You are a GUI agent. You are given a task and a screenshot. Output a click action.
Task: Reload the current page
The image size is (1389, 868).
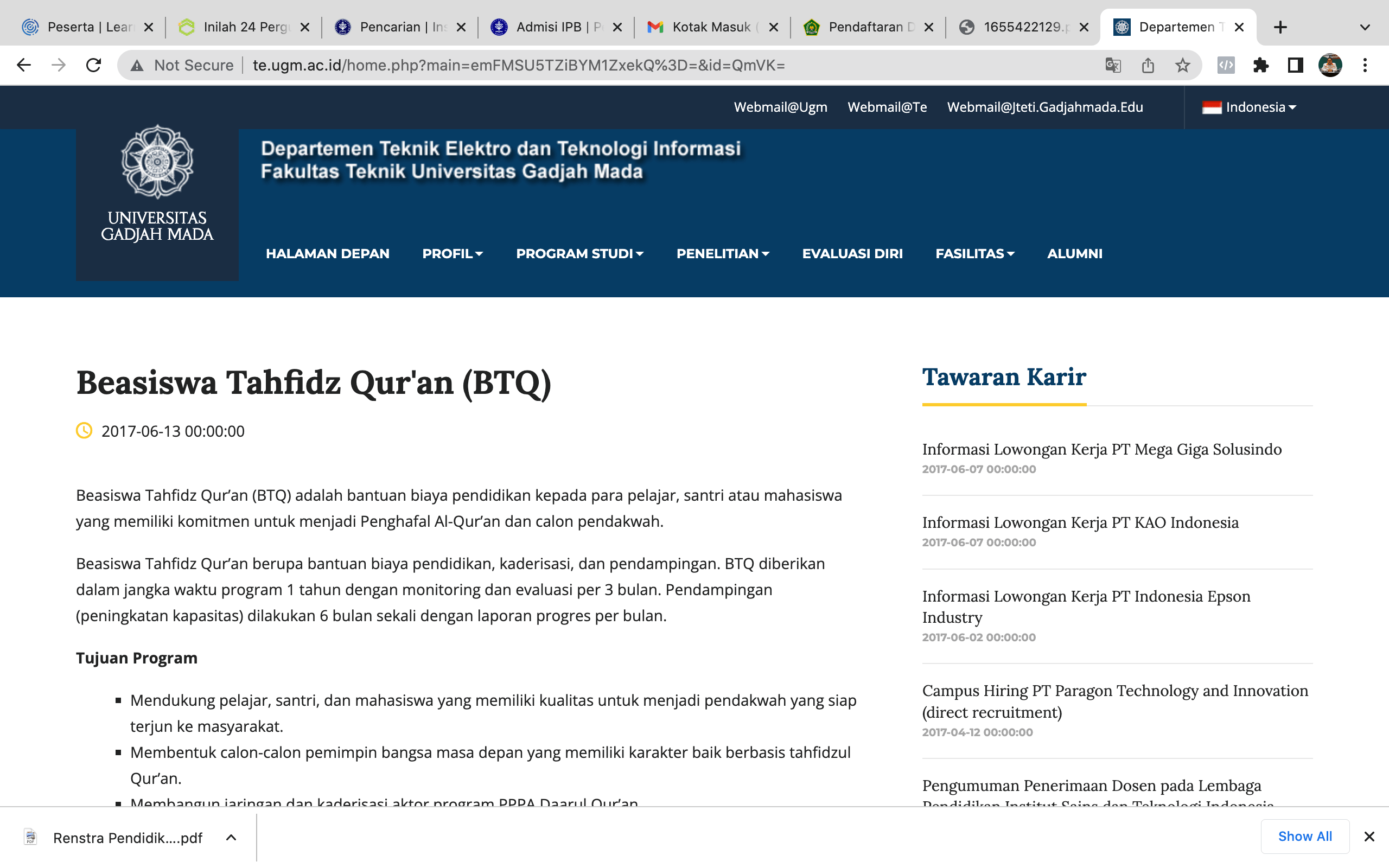coord(93,65)
